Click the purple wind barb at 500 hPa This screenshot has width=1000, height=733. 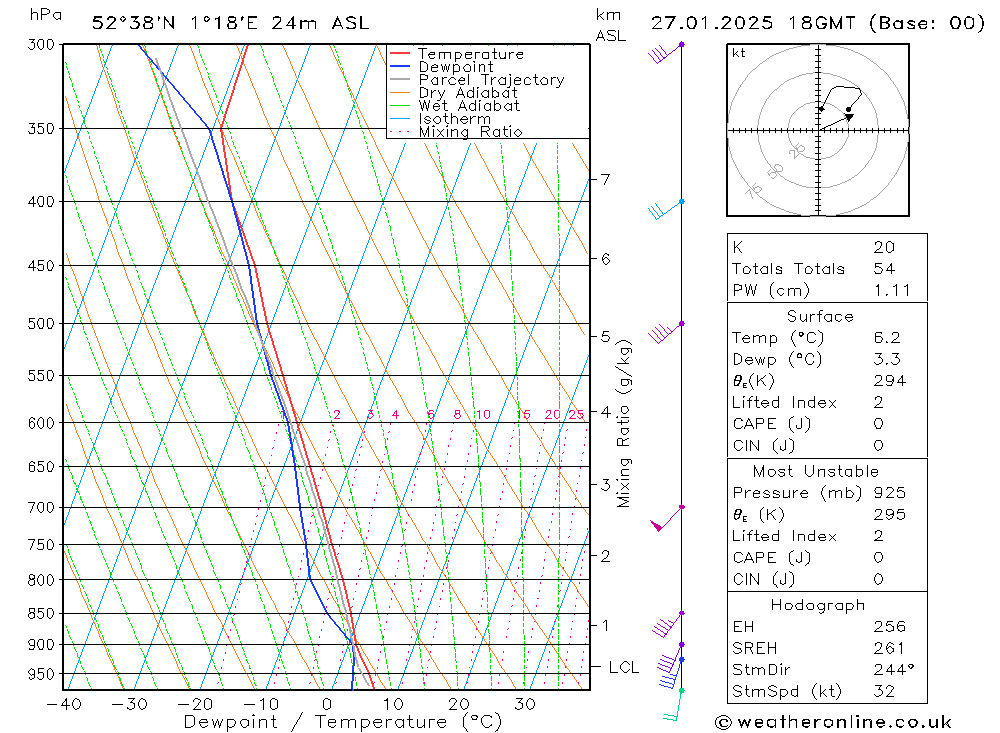click(666, 332)
